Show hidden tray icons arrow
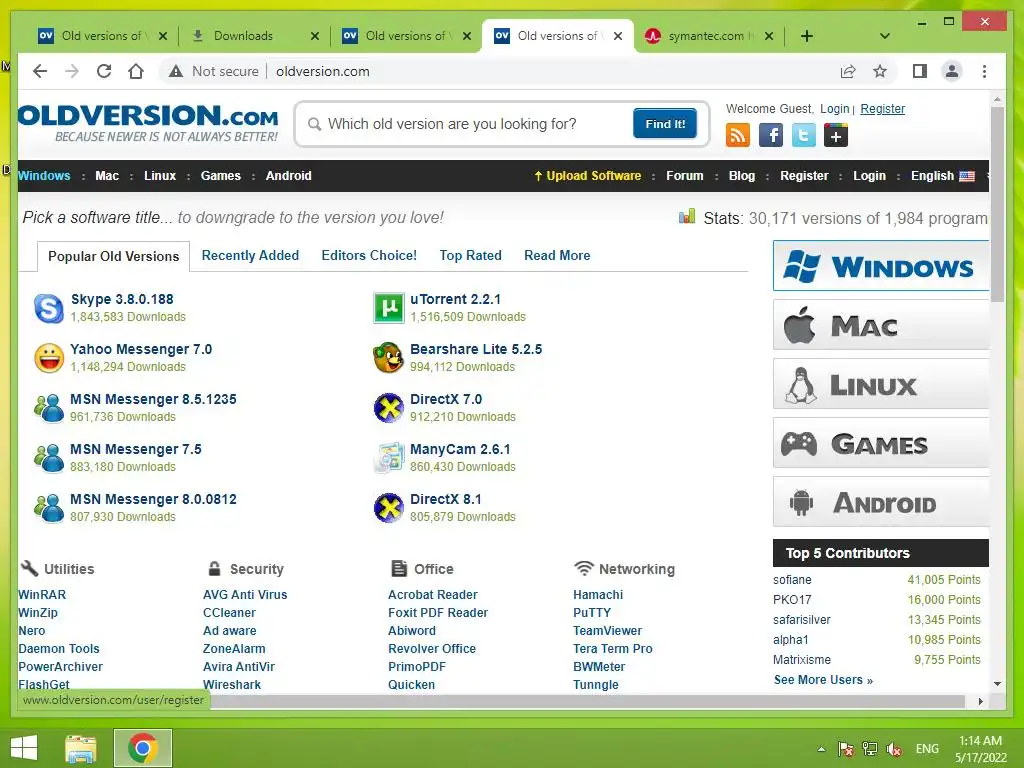The height and width of the screenshot is (768, 1024). [821, 749]
